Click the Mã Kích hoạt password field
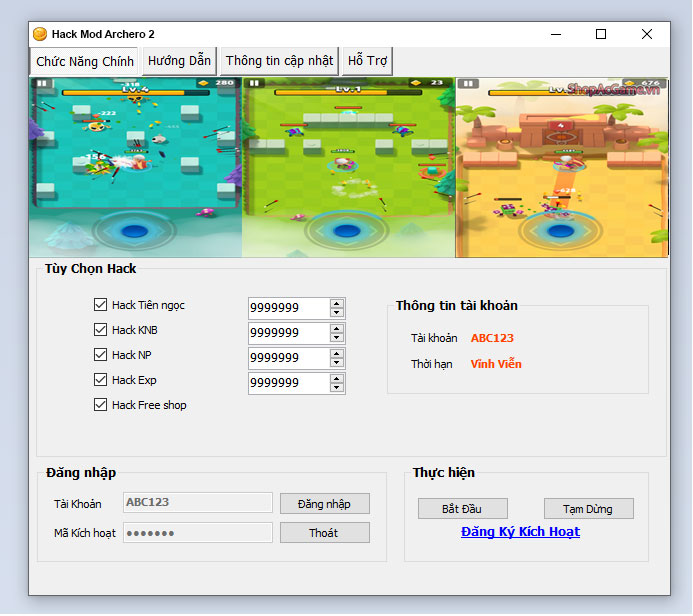 point(198,532)
